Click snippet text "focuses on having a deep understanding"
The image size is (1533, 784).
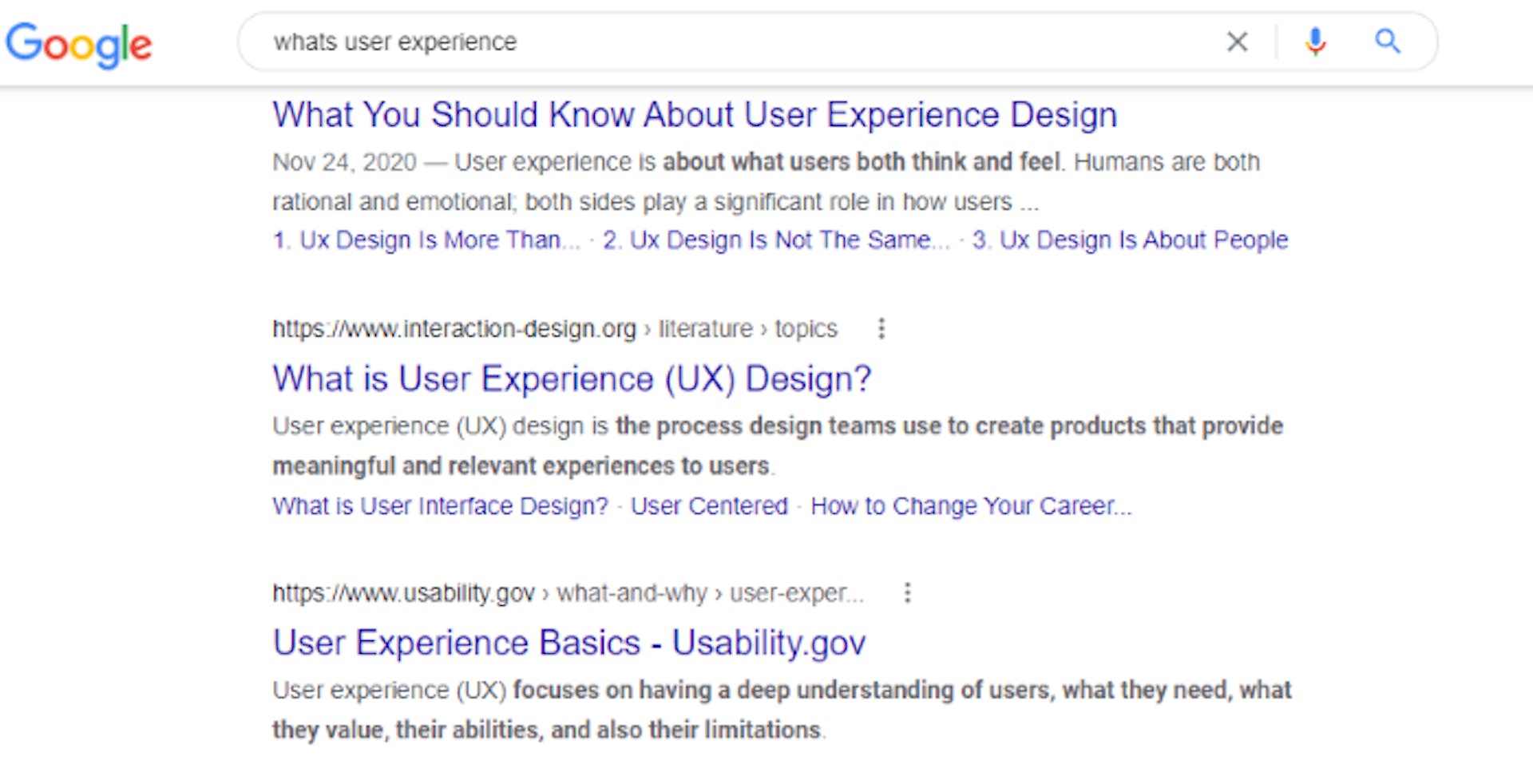(732, 690)
